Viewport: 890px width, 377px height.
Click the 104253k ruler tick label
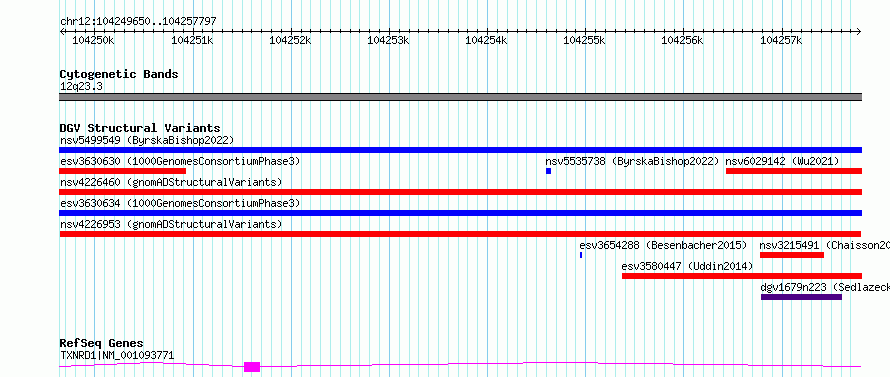tap(389, 40)
